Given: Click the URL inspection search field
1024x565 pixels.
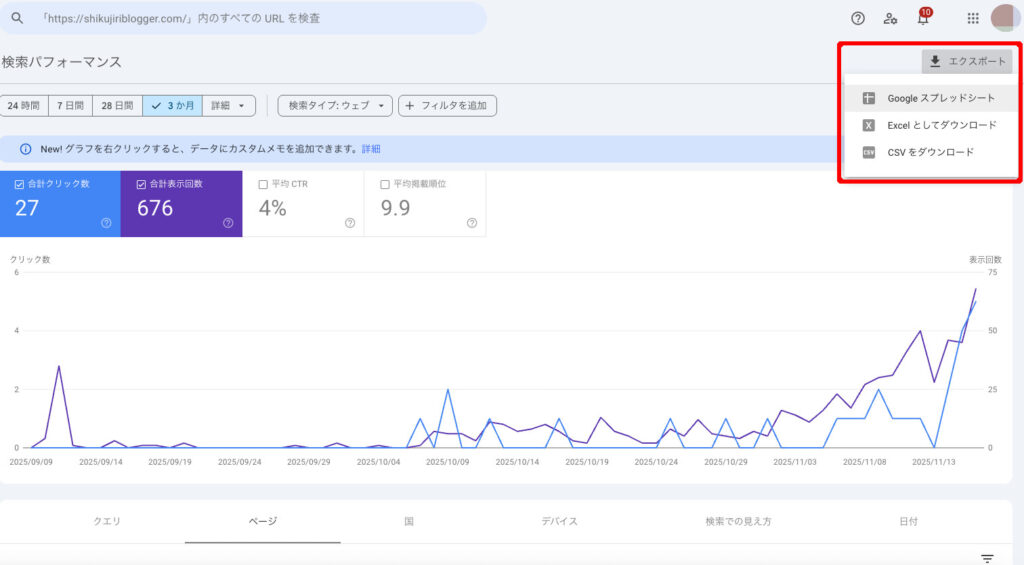Looking at the screenshot, I should [250, 18].
